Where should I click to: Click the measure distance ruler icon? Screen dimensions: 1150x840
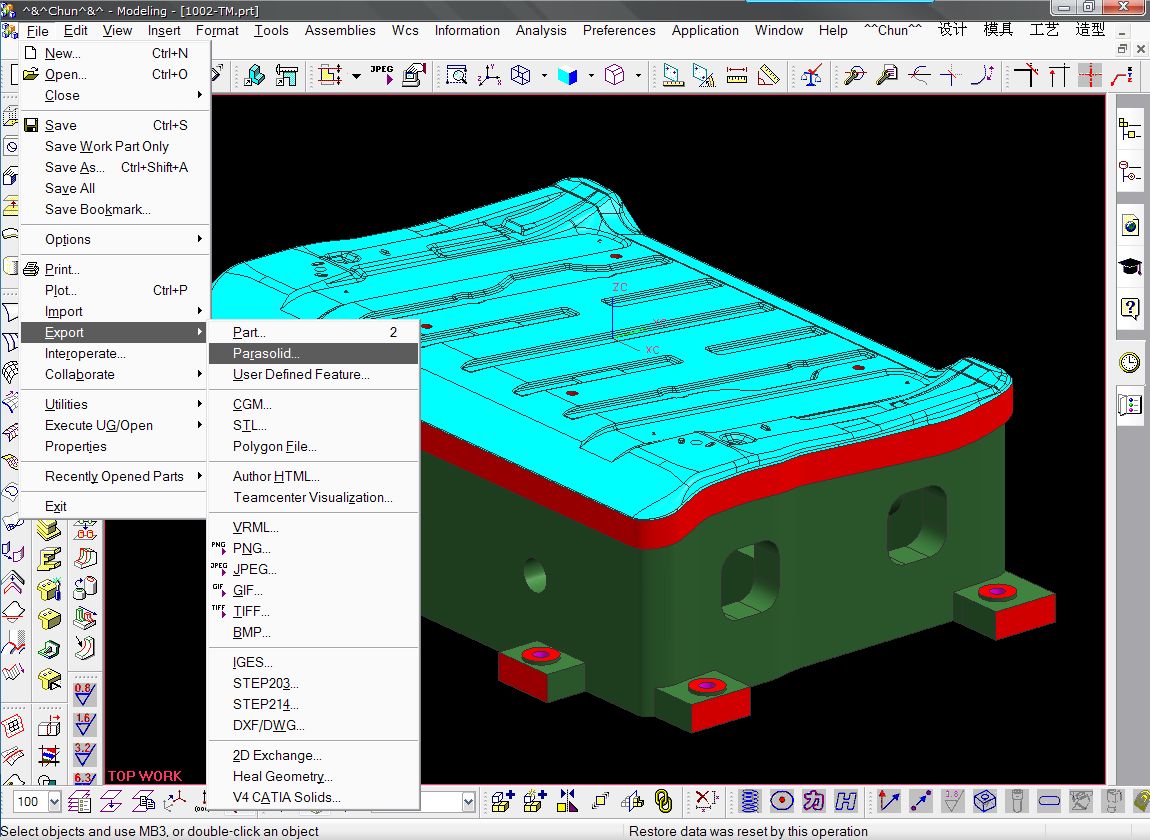click(736, 75)
